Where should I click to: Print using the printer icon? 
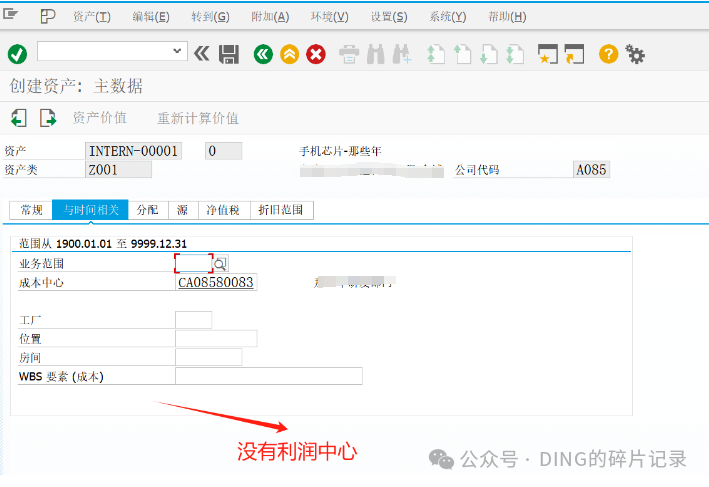pyautogui.click(x=349, y=54)
